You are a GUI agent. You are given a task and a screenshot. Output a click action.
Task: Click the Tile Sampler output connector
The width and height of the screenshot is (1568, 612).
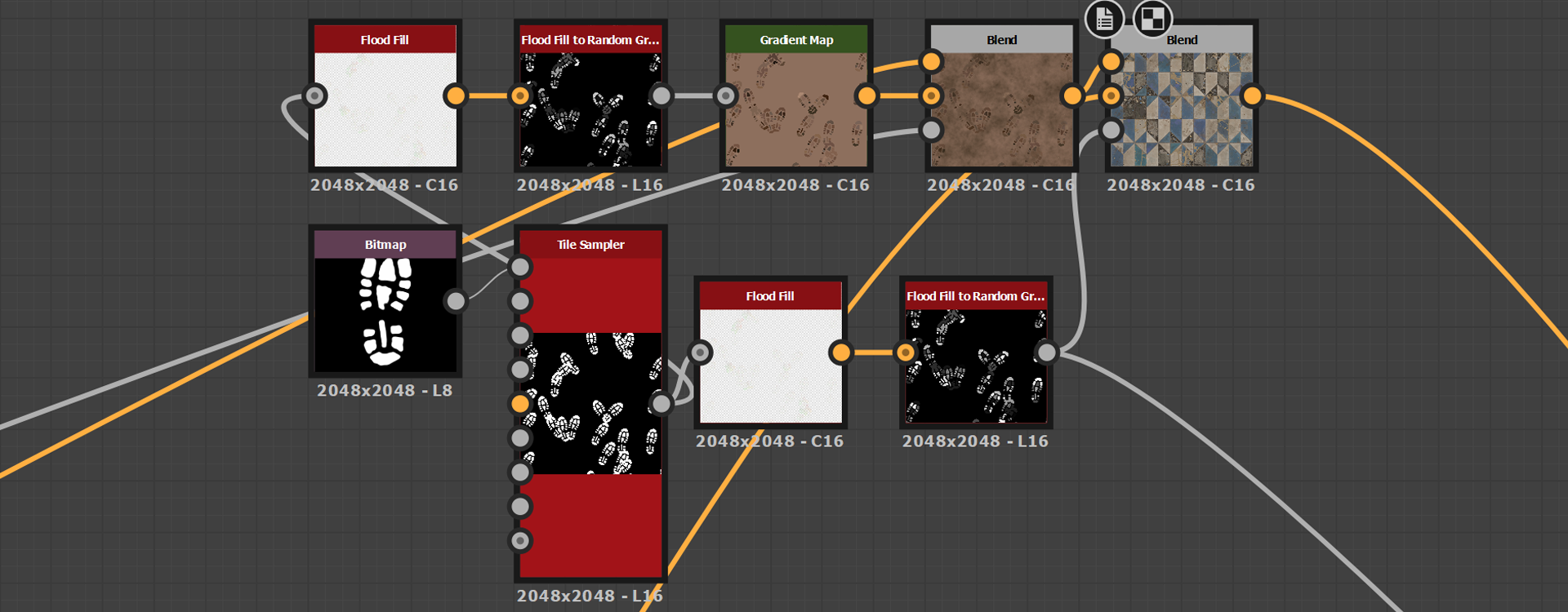tap(661, 403)
